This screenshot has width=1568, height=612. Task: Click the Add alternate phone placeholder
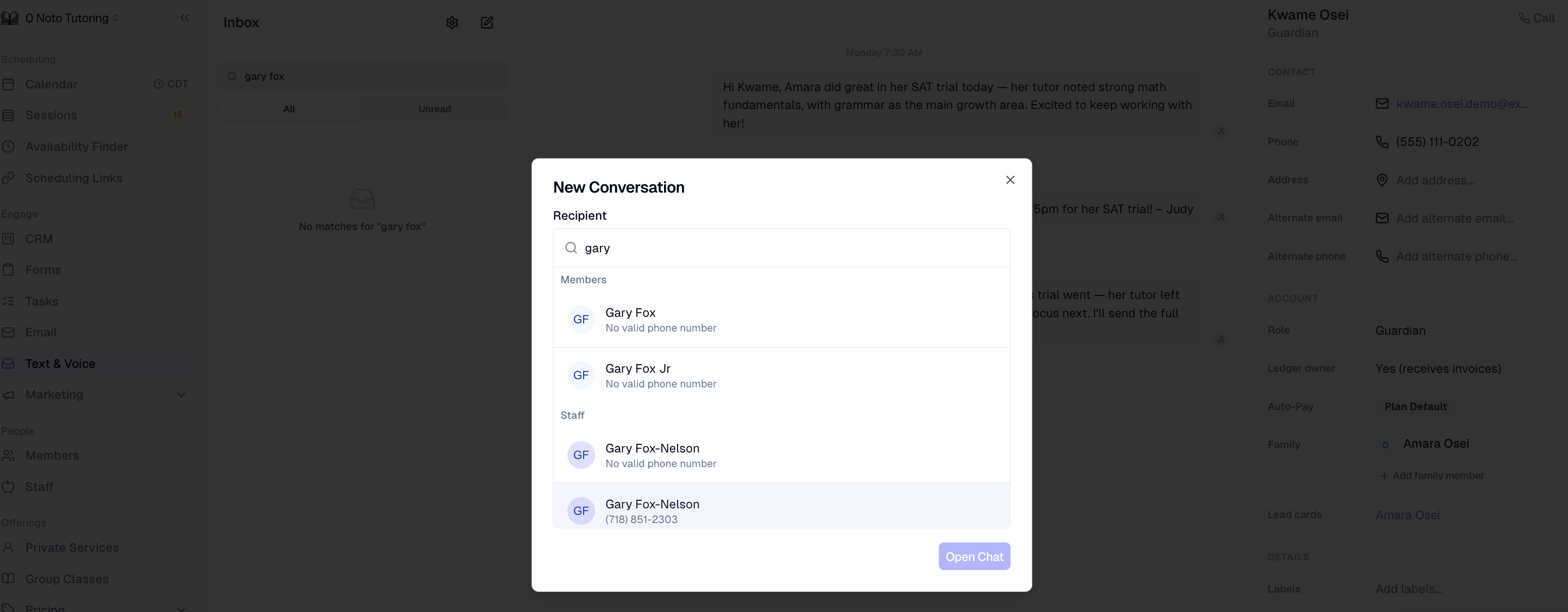coord(1456,257)
